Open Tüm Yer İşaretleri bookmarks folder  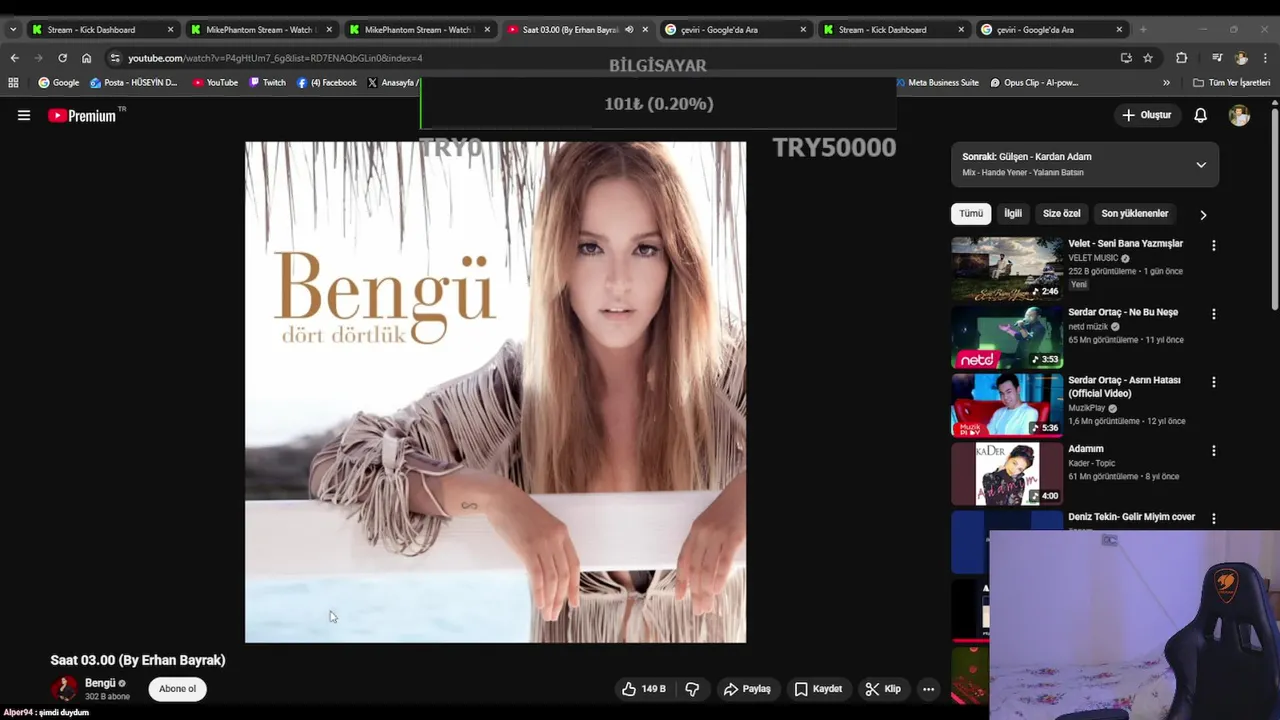click(1231, 83)
